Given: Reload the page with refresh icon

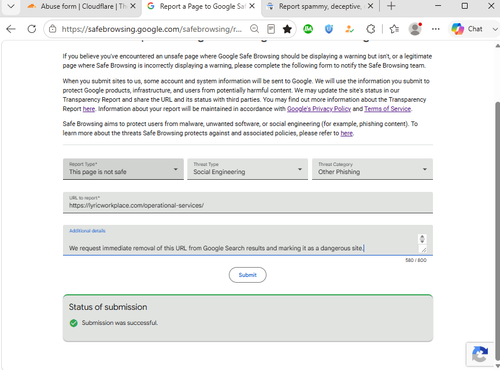Looking at the screenshot, I should pyautogui.click(x=32, y=29).
